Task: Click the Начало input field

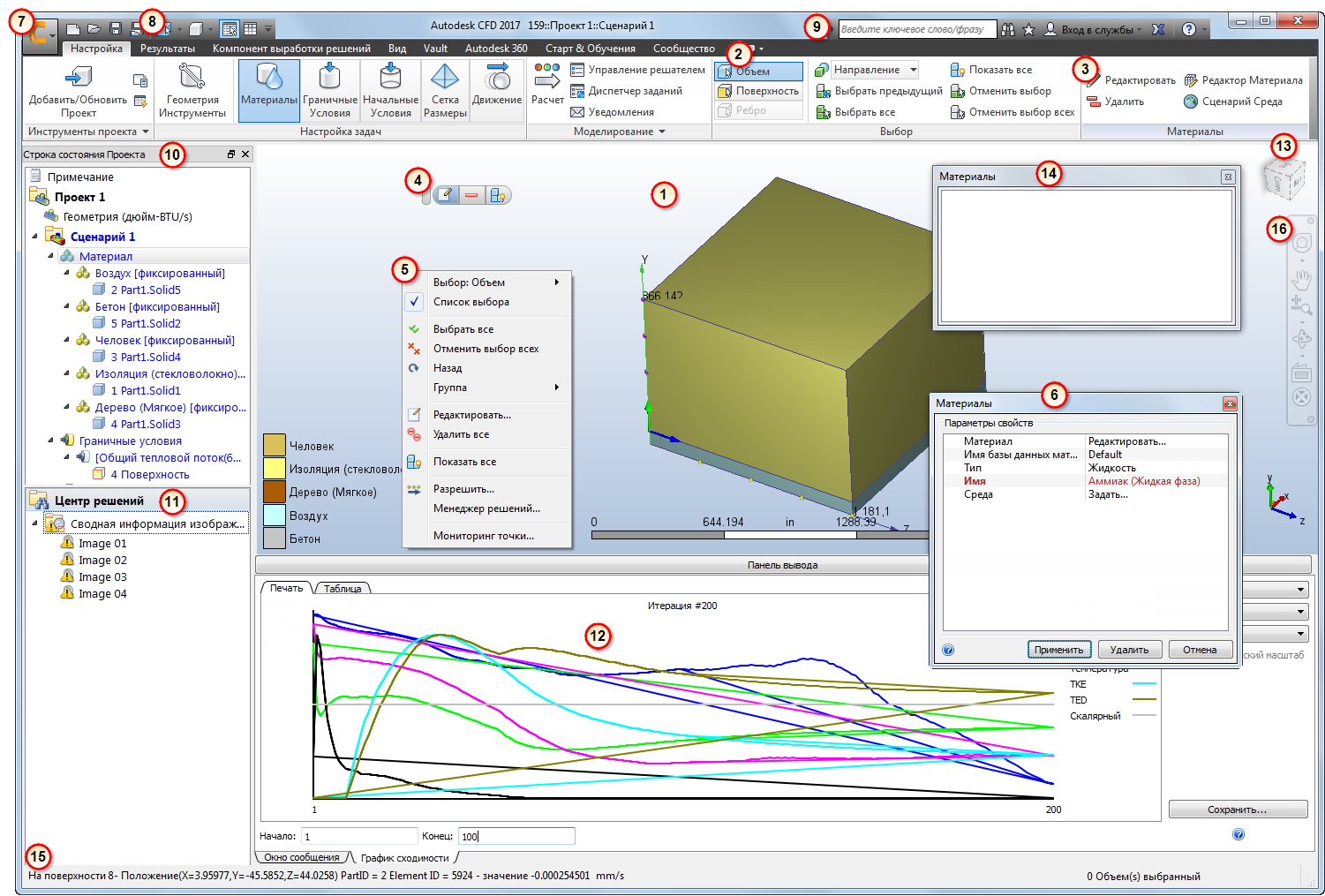Action: tap(359, 836)
